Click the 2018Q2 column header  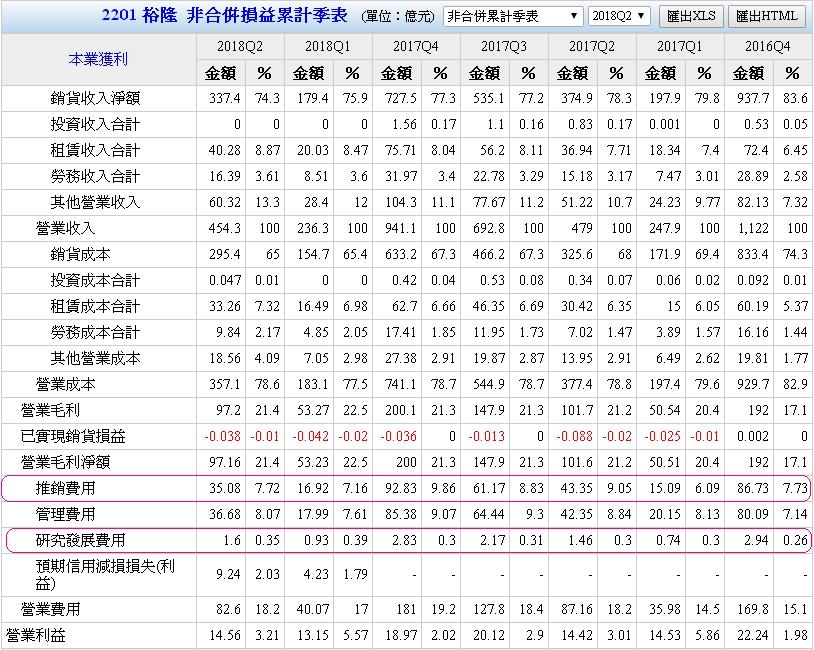[240, 46]
